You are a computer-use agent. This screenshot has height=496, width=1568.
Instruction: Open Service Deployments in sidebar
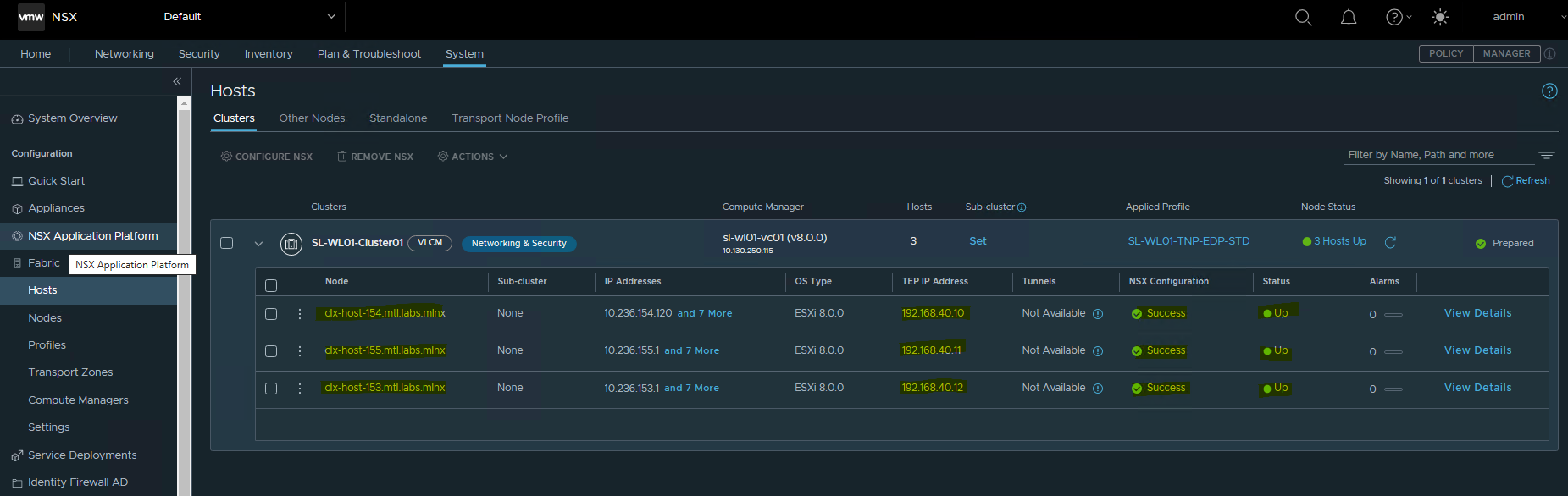click(x=82, y=455)
